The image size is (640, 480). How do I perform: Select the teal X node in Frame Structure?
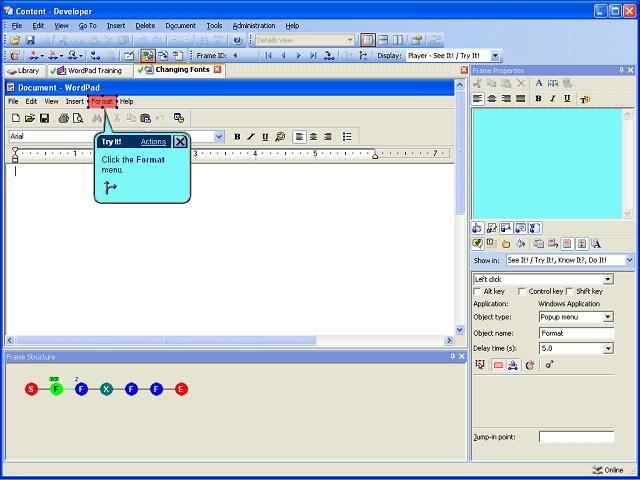point(107,389)
